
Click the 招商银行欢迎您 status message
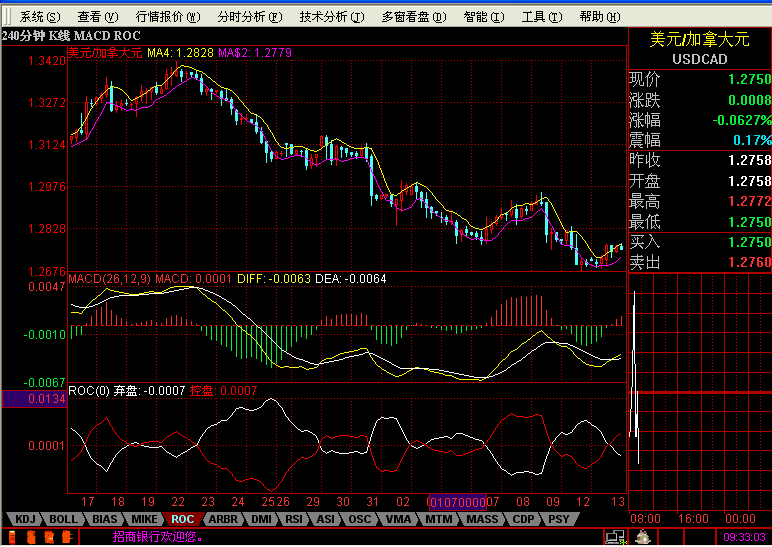point(158,537)
